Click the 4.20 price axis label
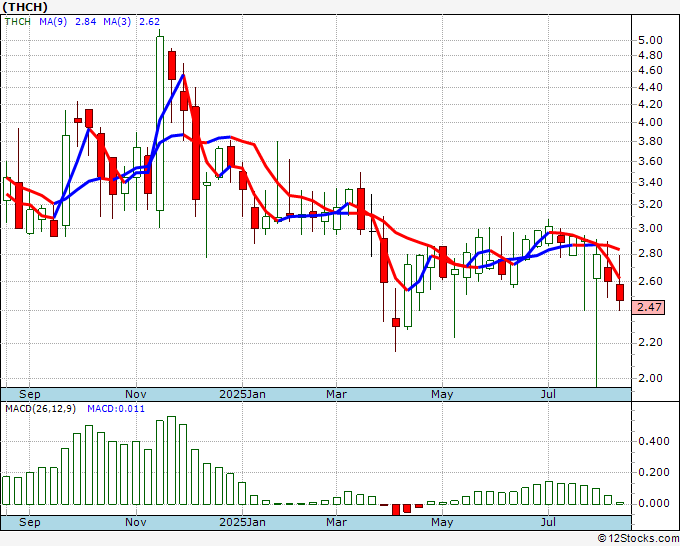This screenshot has width=680, height=546. (651, 104)
